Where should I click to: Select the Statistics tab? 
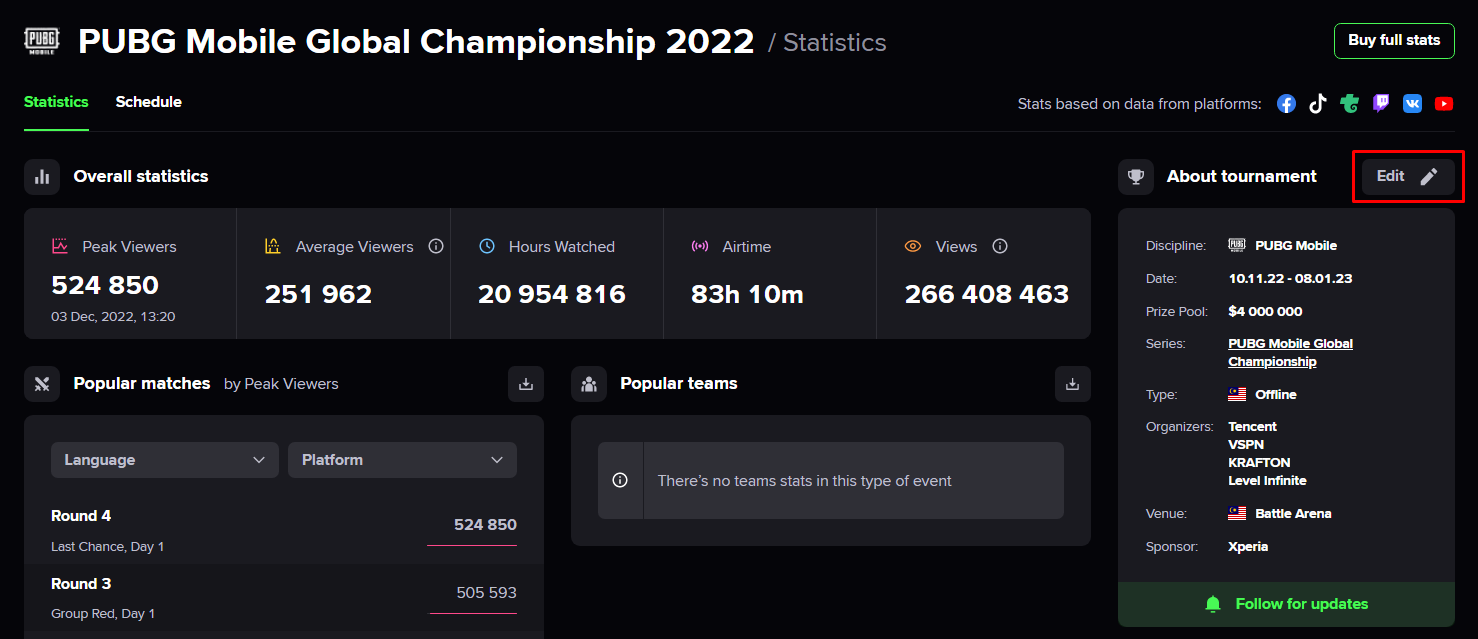click(x=56, y=102)
